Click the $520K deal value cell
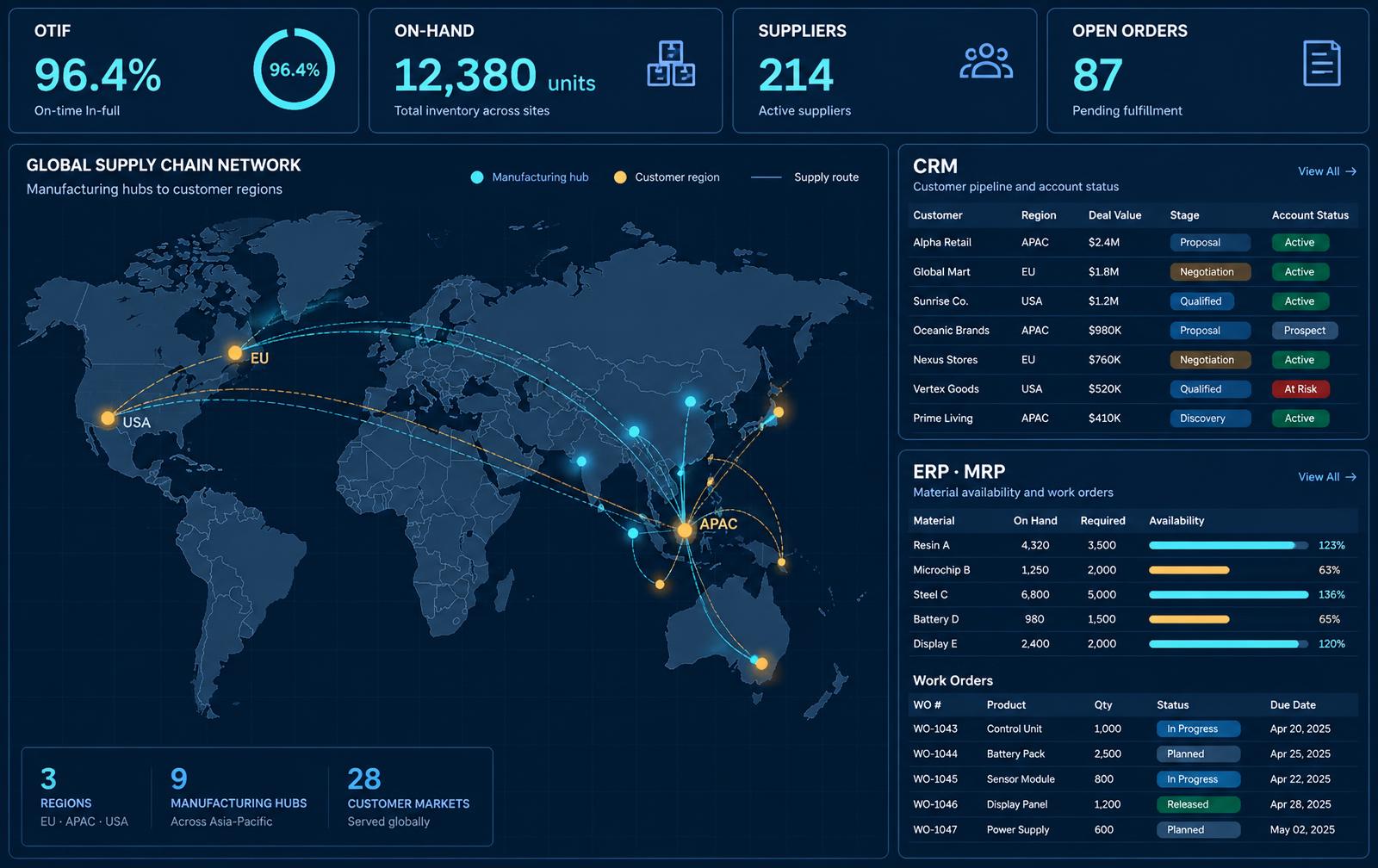Image resolution: width=1378 pixels, height=868 pixels. tap(1105, 389)
